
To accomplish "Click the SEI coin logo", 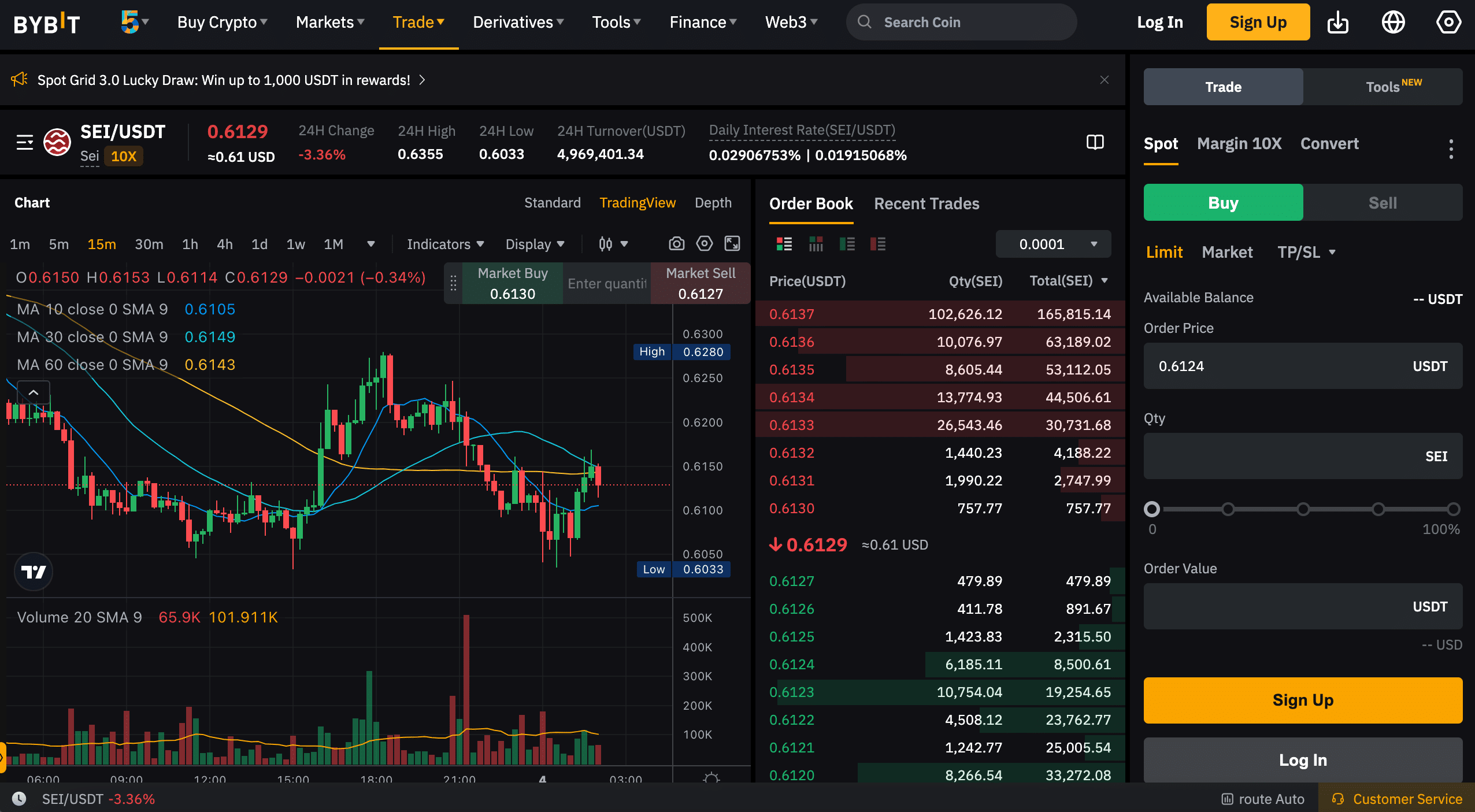I will pyautogui.click(x=57, y=142).
